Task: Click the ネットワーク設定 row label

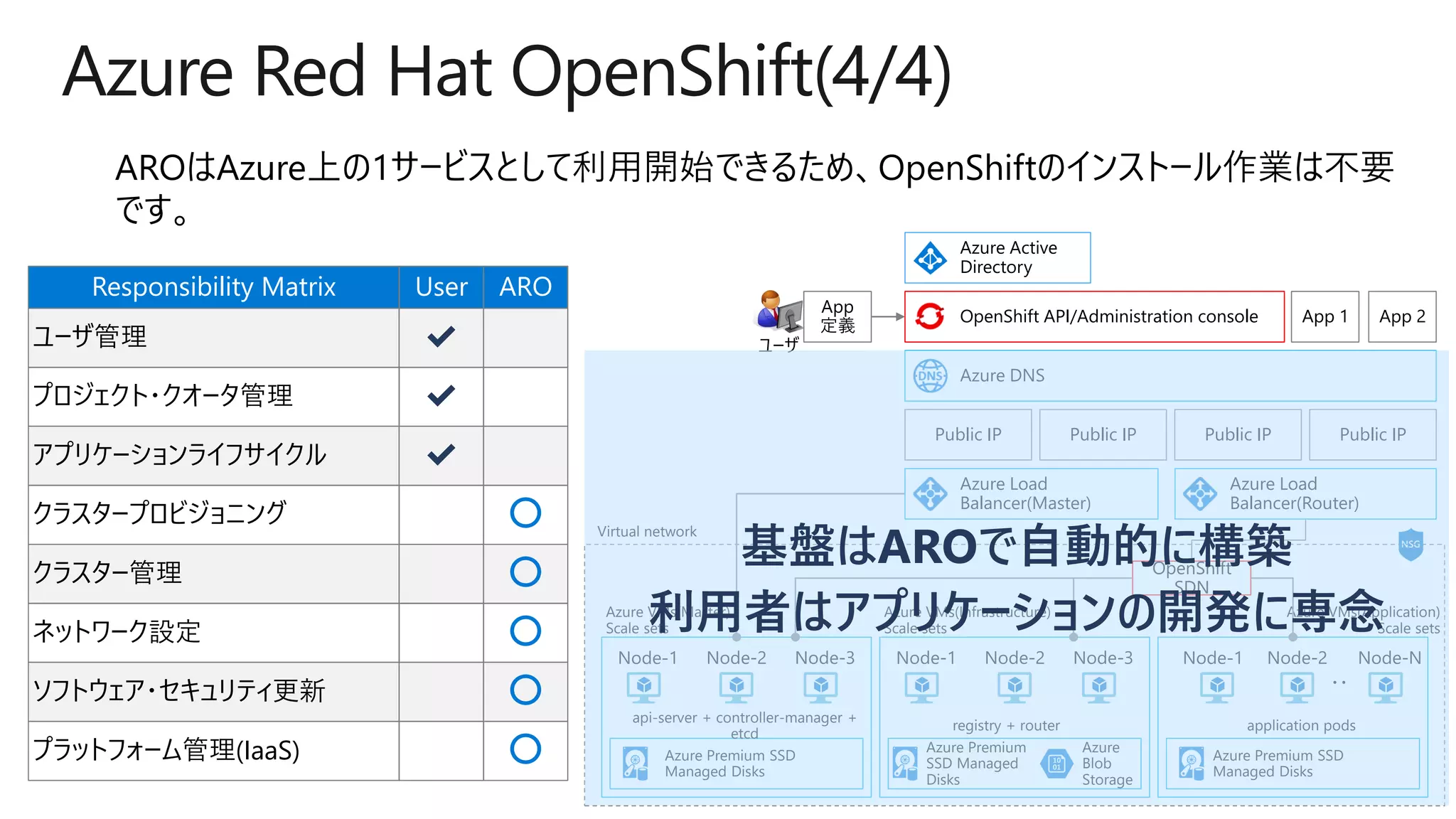Action: click(117, 631)
